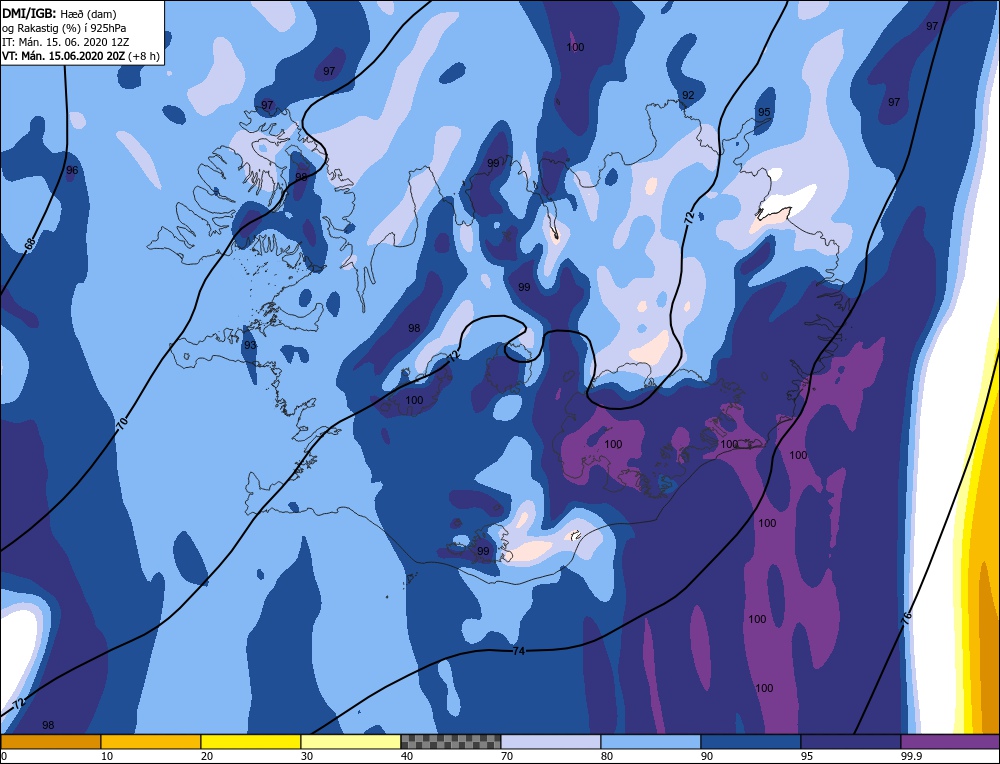
Task: Select the purple 99.9+ legend swatch
Action: (950, 742)
